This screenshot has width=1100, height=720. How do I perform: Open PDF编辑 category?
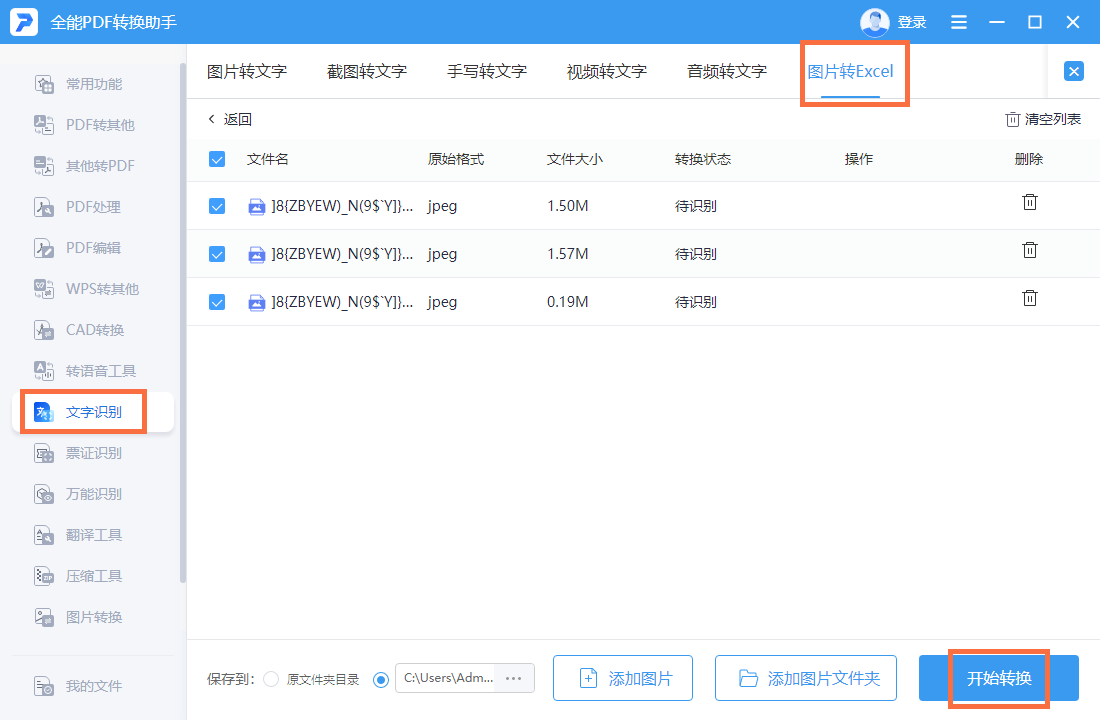[x=78, y=248]
